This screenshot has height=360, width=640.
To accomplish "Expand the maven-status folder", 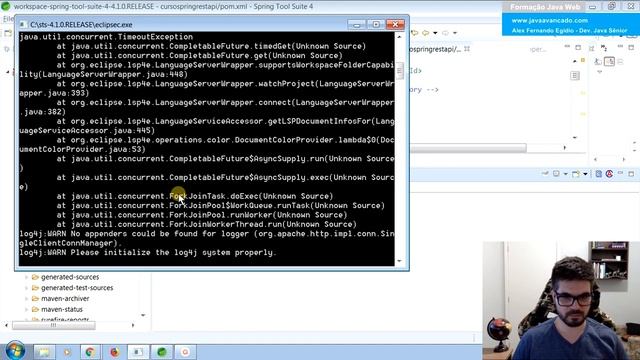I will 27,309.
